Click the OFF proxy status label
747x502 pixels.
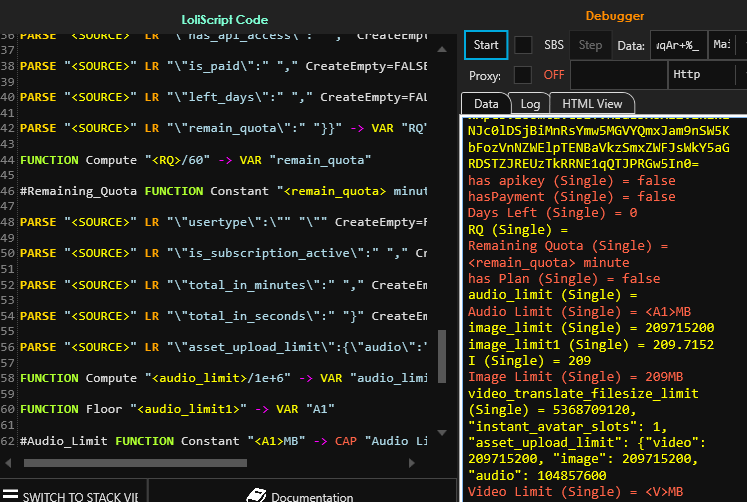554,75
